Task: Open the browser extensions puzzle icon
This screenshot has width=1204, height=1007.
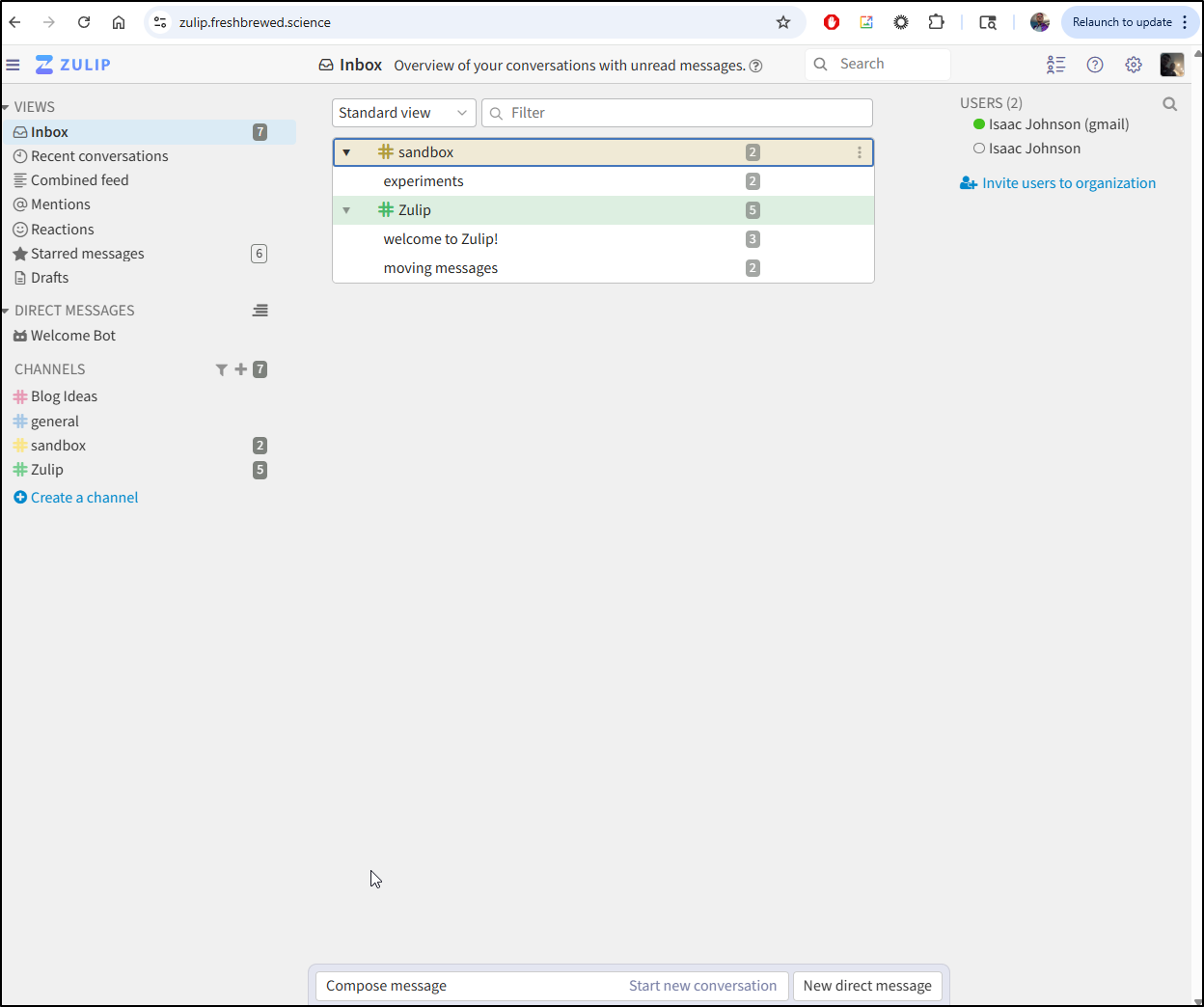Action: [x=936, y=22]
